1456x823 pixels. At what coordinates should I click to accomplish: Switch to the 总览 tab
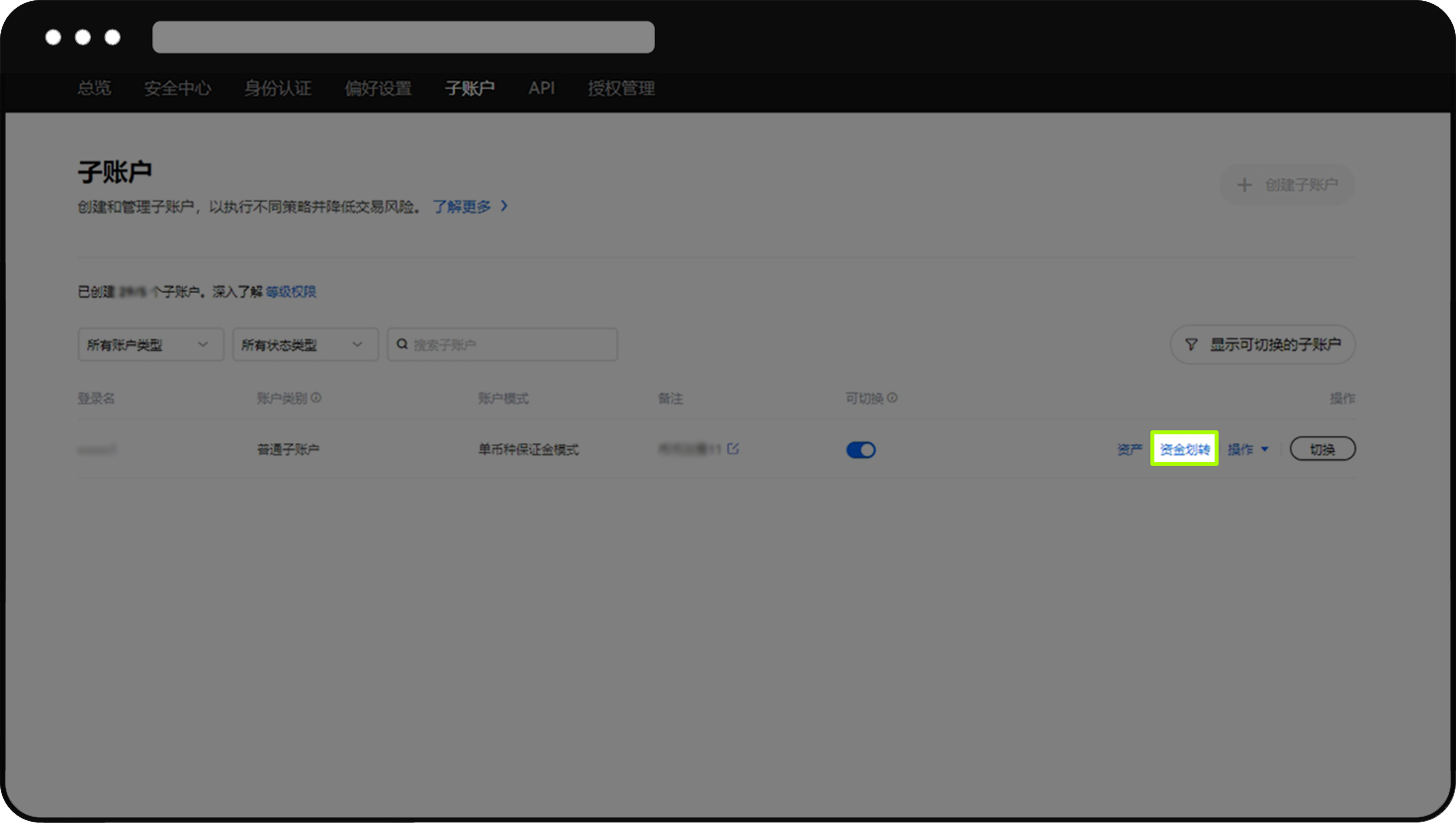pyautogui.click(x=93, y=88)
